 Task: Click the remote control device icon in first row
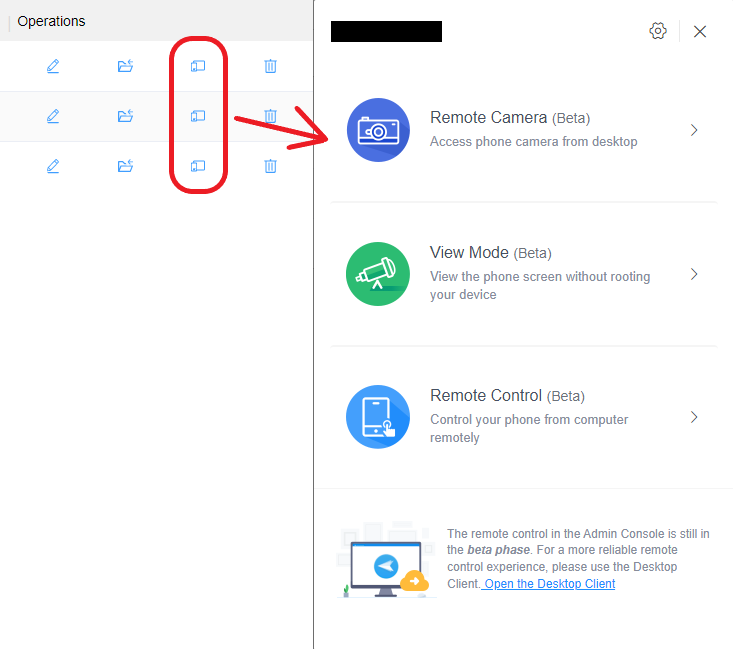198,66
